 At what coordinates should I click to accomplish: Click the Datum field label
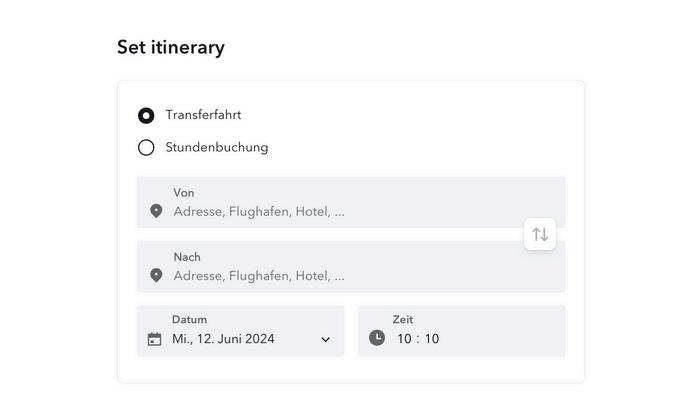pos(189,320)
